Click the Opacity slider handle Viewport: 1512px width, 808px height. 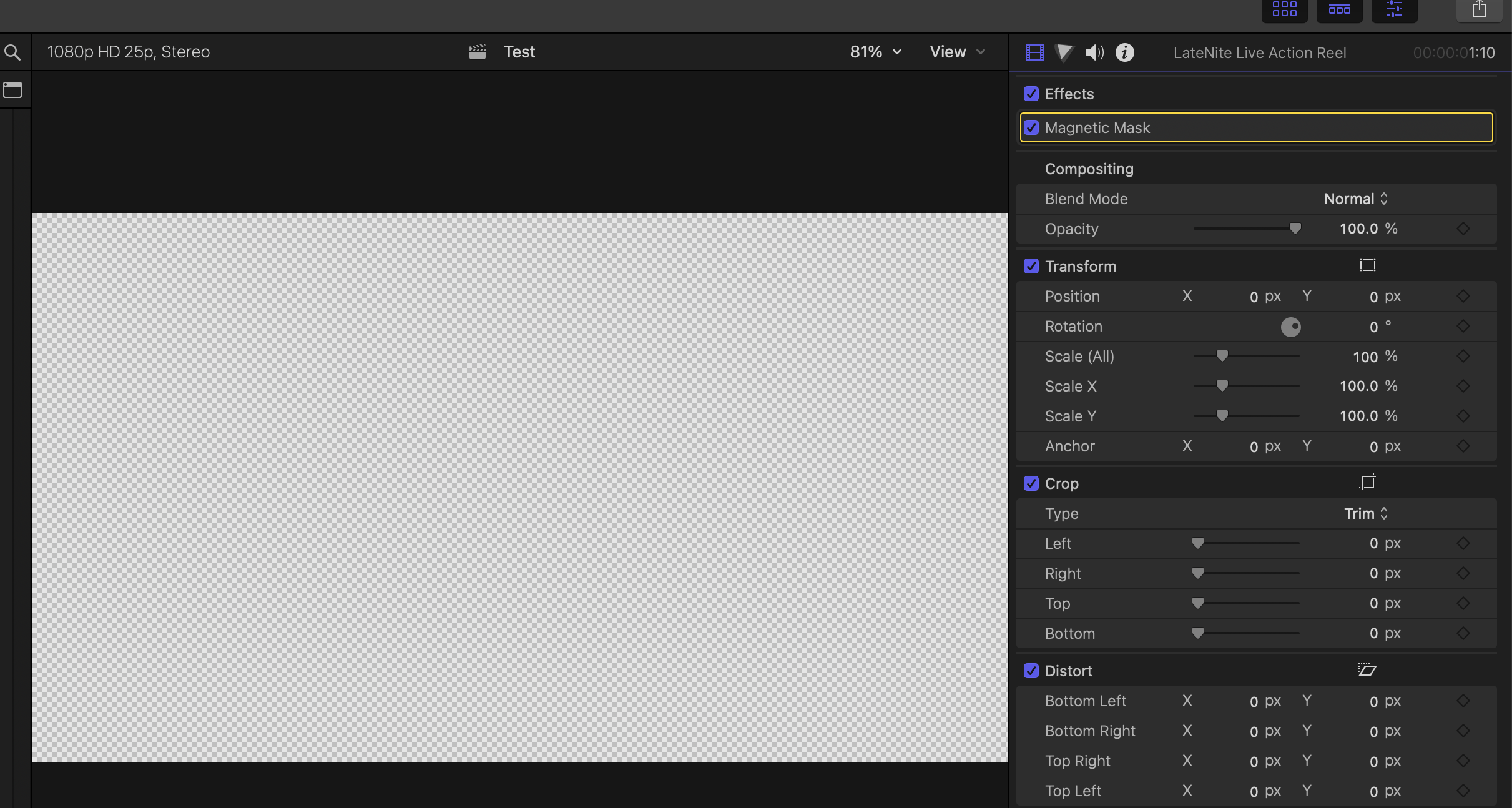1295,229
